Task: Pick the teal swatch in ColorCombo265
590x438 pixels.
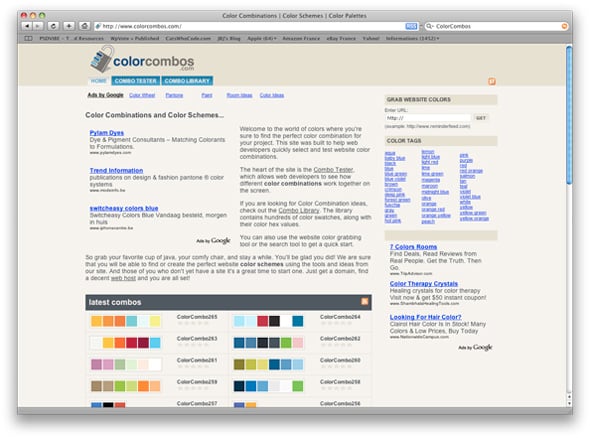Action: click(132, 321)
